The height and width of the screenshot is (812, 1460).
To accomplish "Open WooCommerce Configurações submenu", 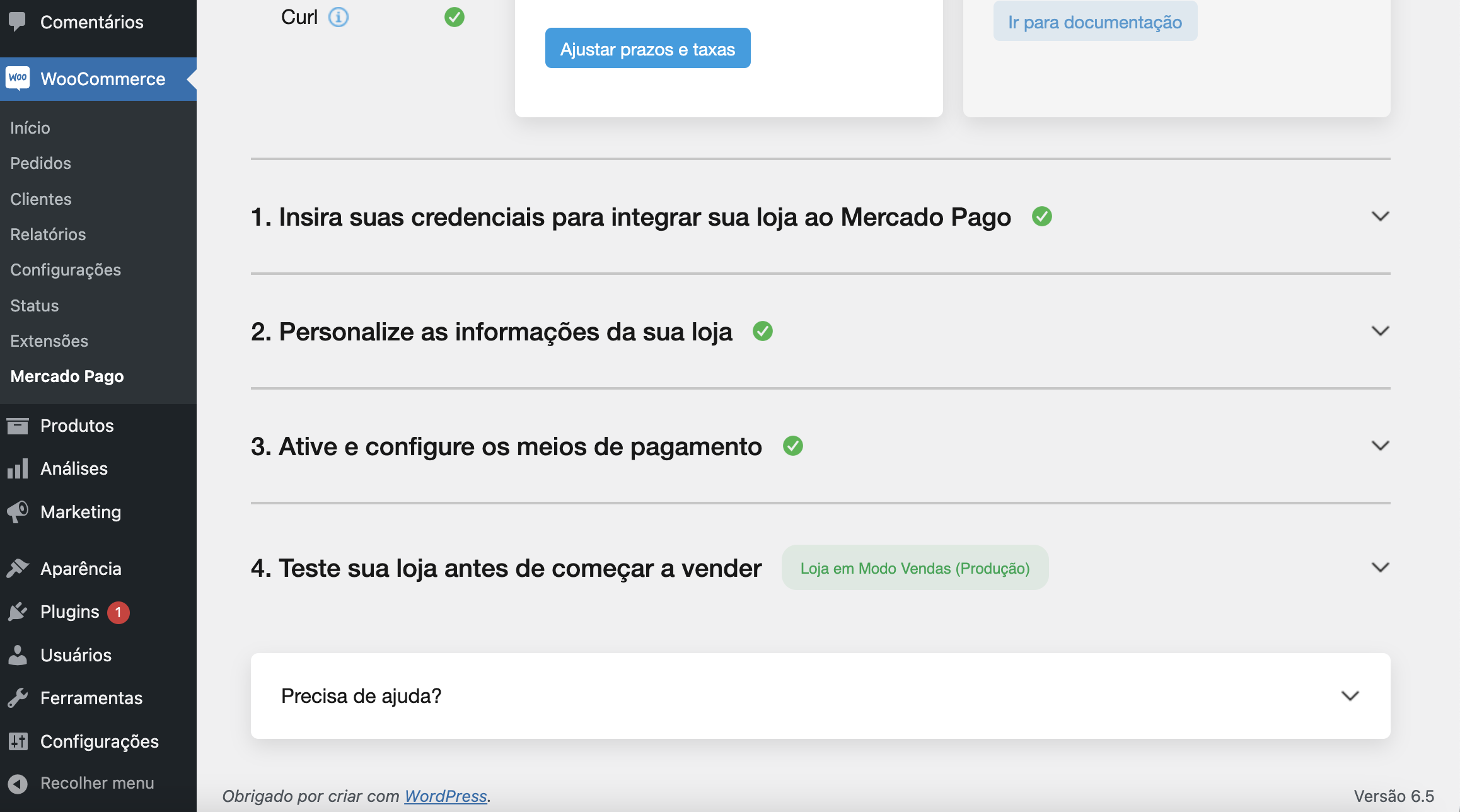I will click(x=66, y=270).
